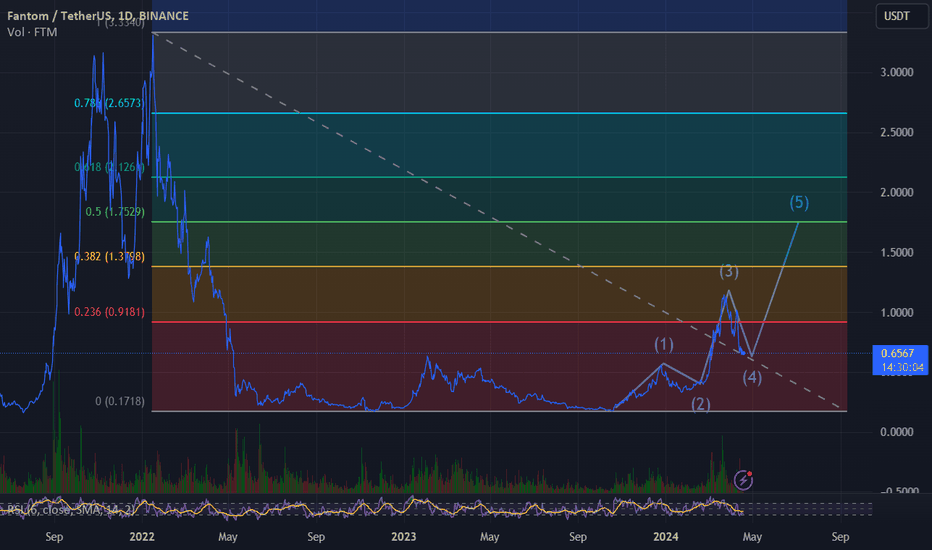The image size is (932, 550).
Task: Click the lightning bolt alert icon
Action: (744, 479)
